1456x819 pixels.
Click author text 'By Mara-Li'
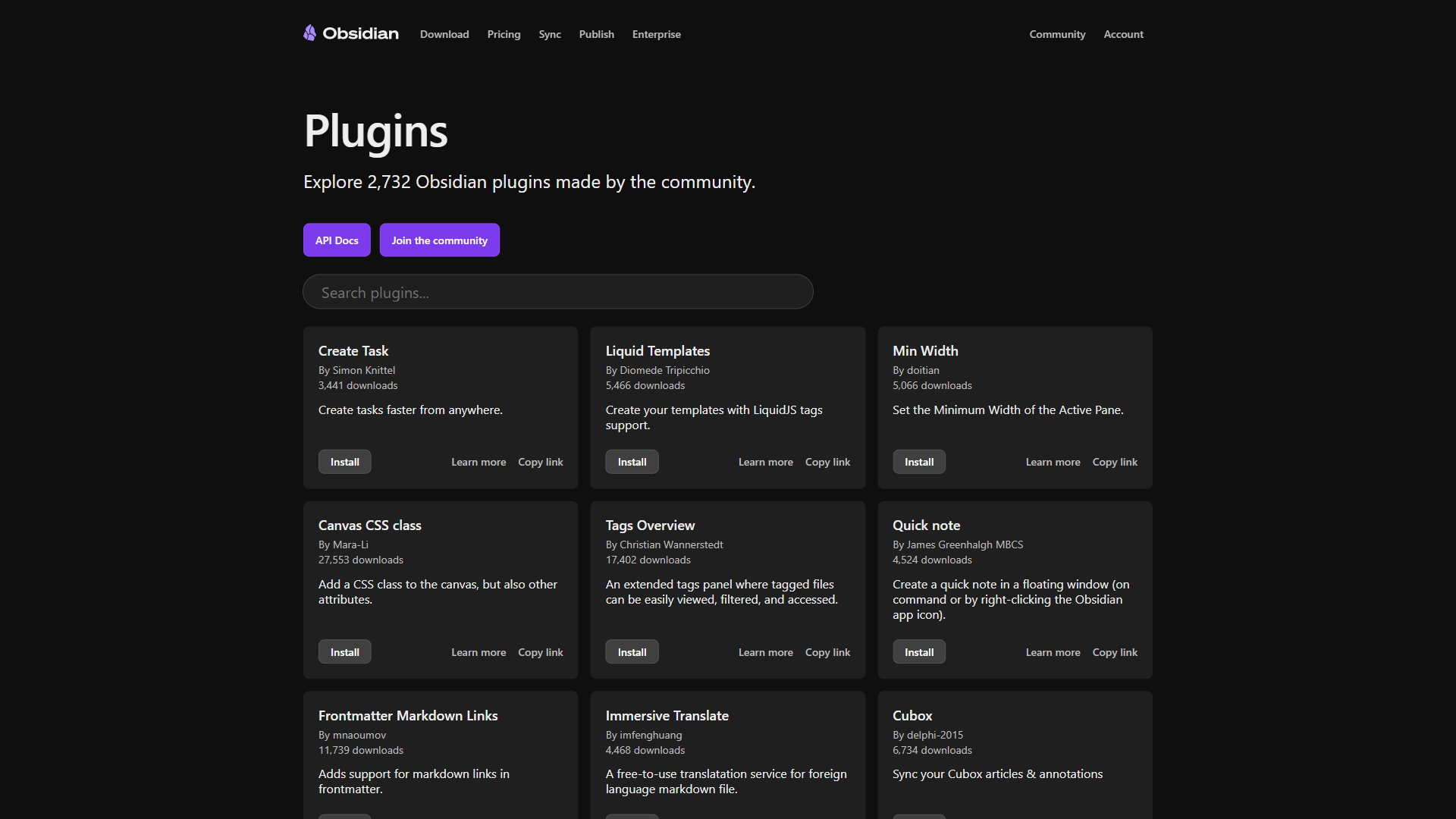(x=343, y=544)
